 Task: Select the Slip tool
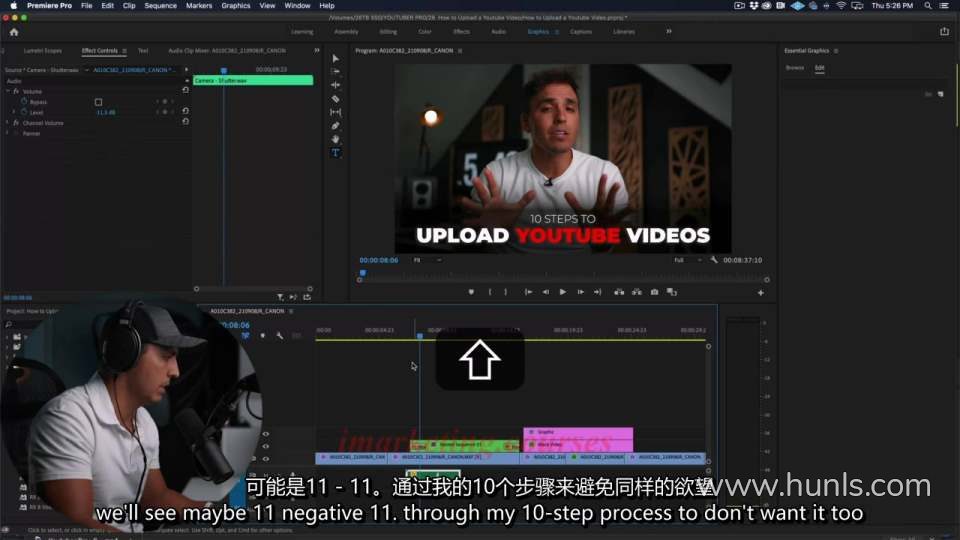[336, 112]
